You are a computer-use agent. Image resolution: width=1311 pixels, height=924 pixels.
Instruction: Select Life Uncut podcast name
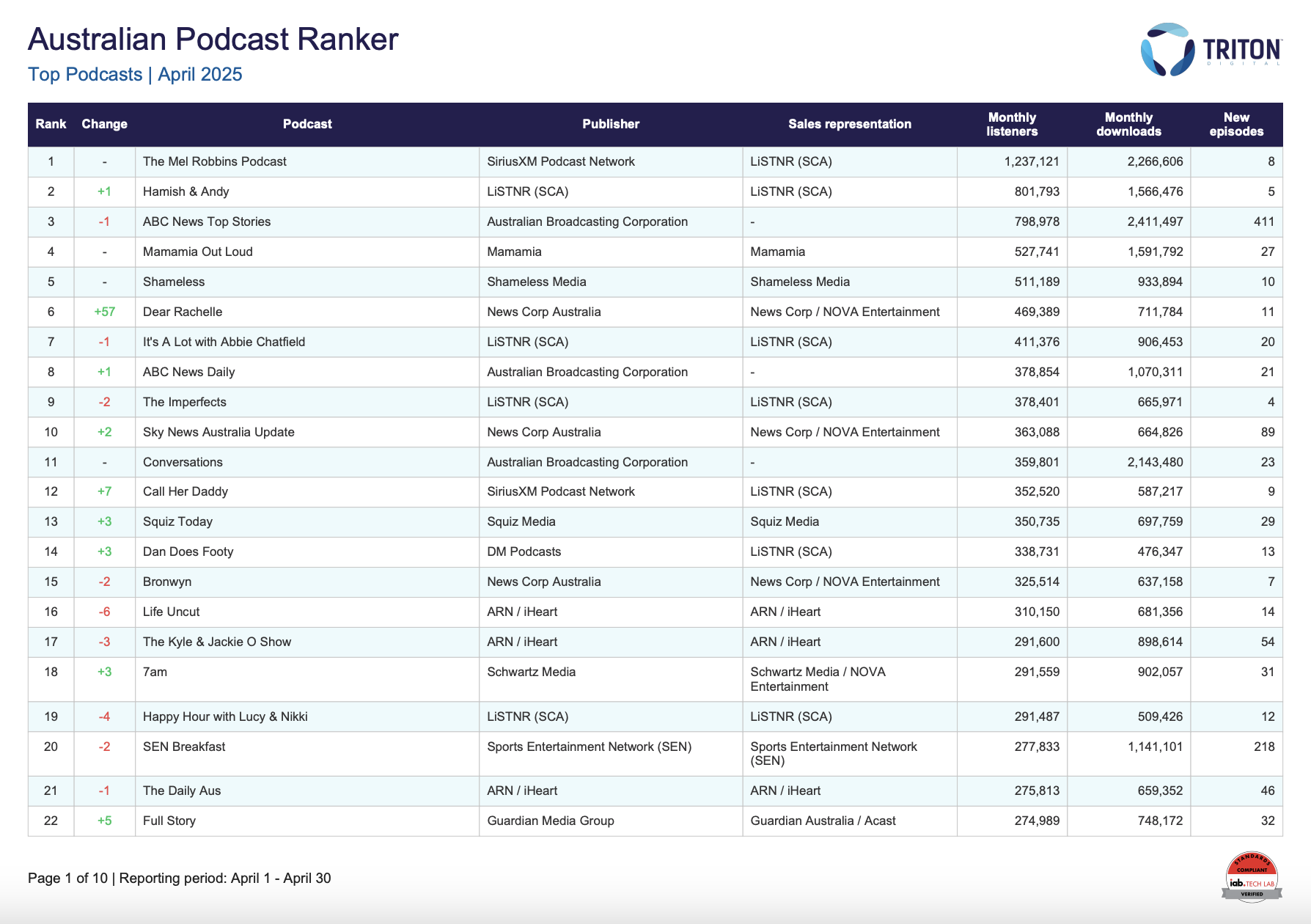(171, 612)
